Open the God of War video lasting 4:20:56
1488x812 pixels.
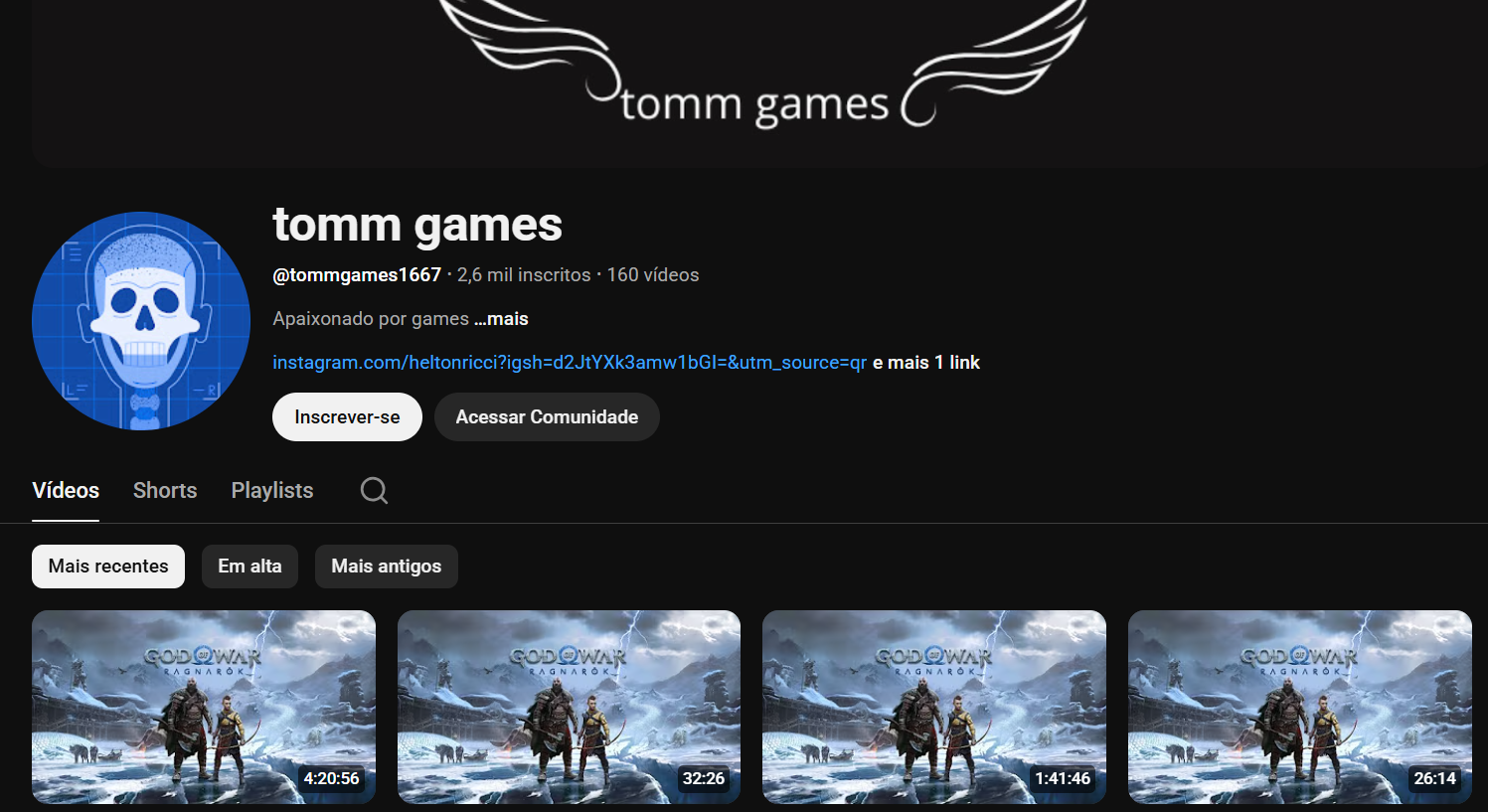[x=204, y=708]
